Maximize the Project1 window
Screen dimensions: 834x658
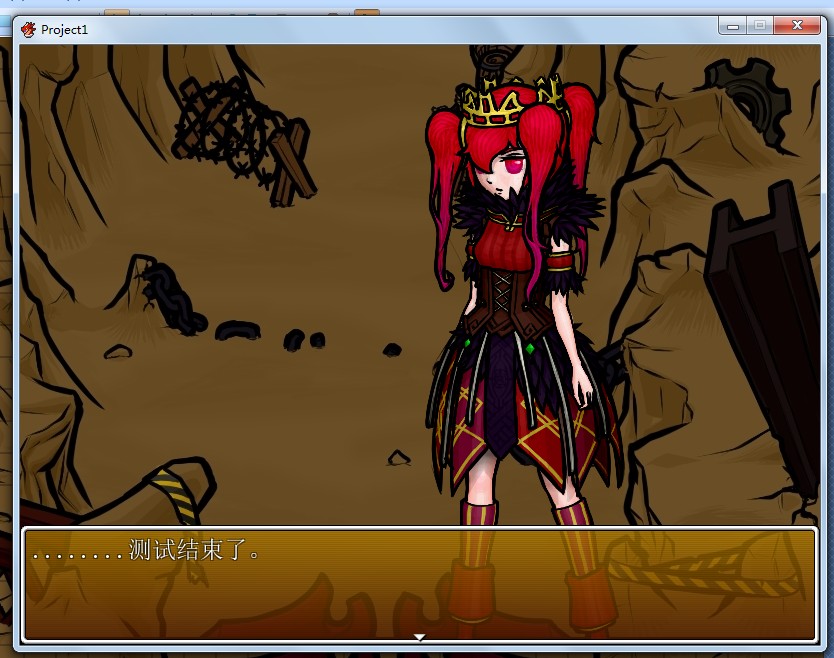760,26
